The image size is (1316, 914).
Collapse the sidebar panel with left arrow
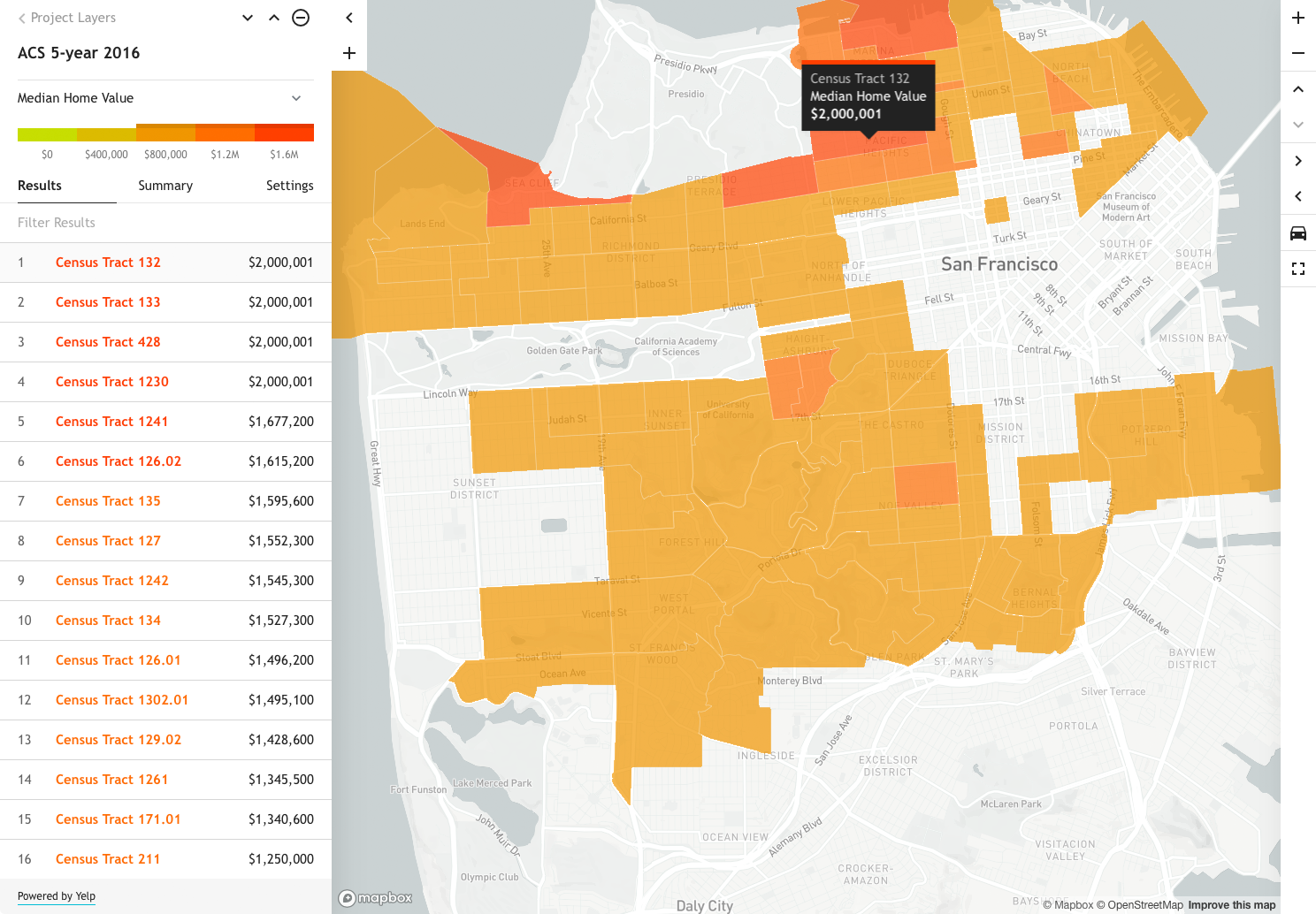coord(349,18)
